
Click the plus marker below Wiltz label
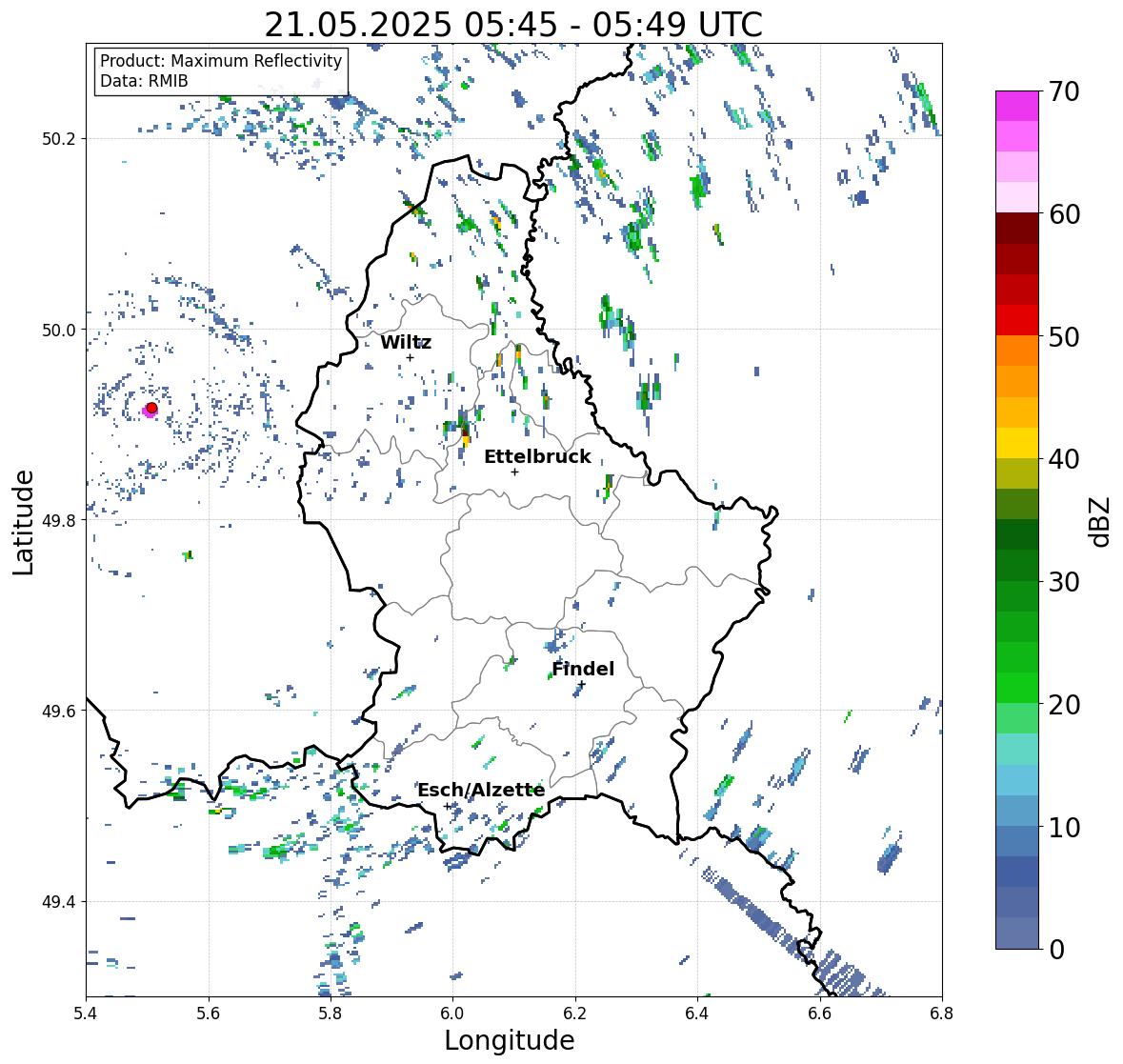click(x=411, y=357)
